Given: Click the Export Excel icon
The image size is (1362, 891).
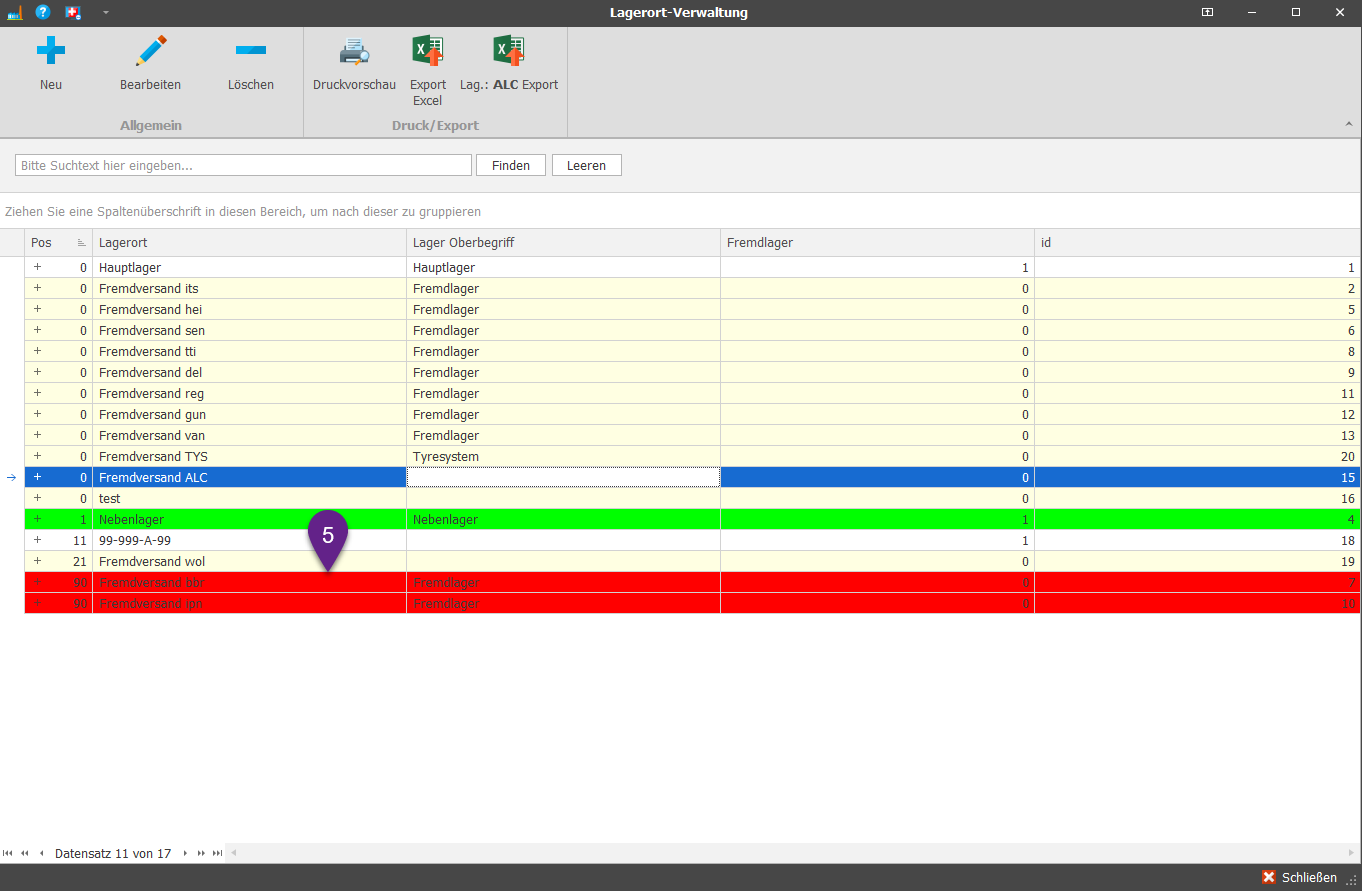Looking at the screenshot, I should (428, 50).
